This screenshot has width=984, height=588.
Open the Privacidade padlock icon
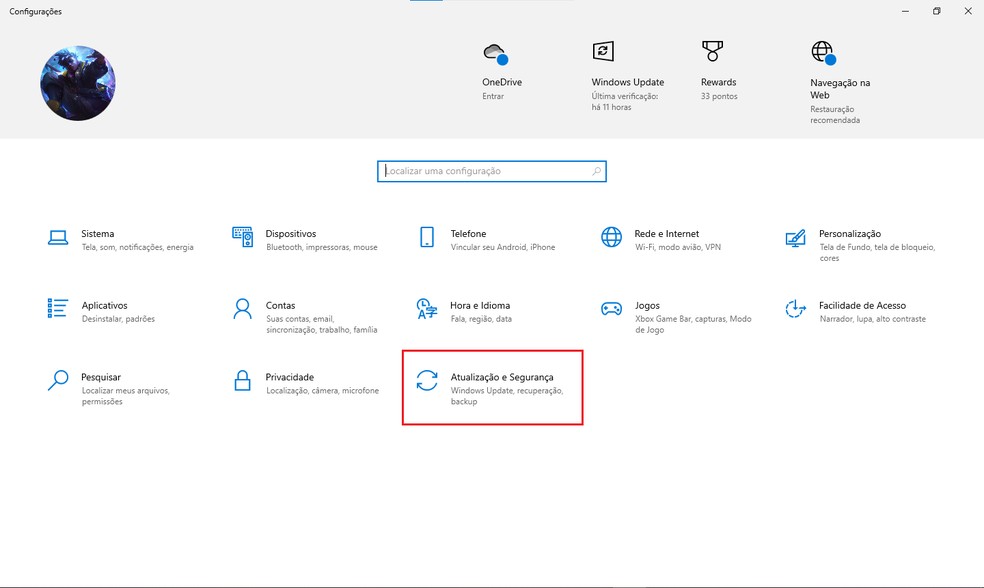coord(242,380)
